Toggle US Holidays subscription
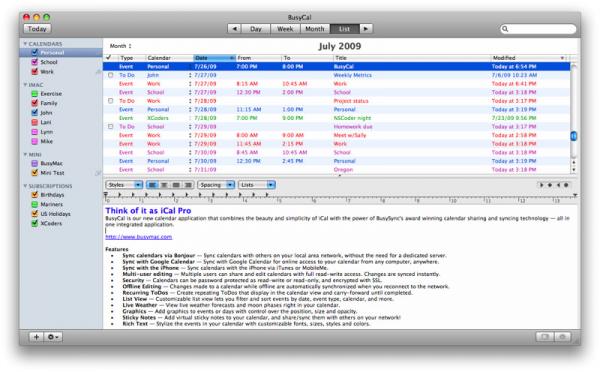Screen dimensions: 600x372 click(x=34, y=214)
